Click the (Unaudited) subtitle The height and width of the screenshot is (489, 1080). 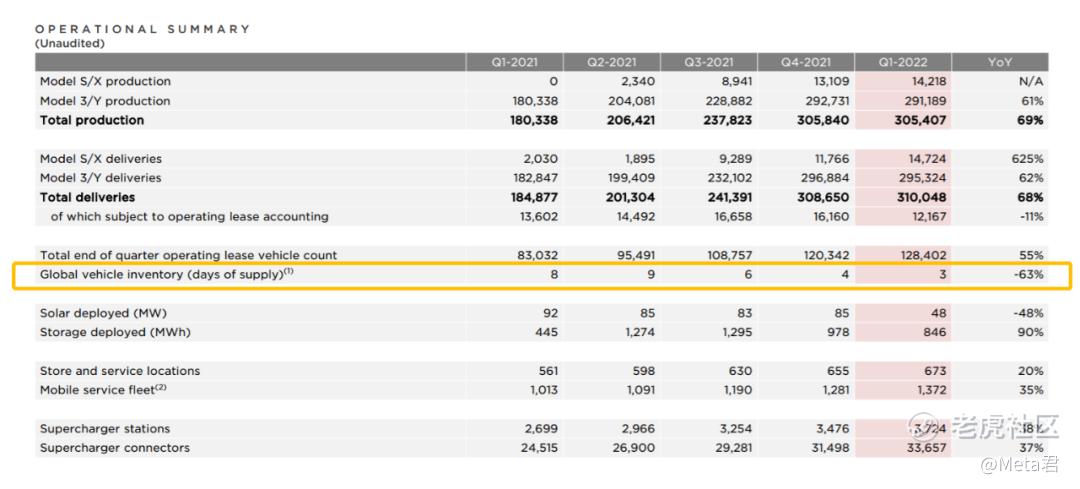tap(70, 43)
